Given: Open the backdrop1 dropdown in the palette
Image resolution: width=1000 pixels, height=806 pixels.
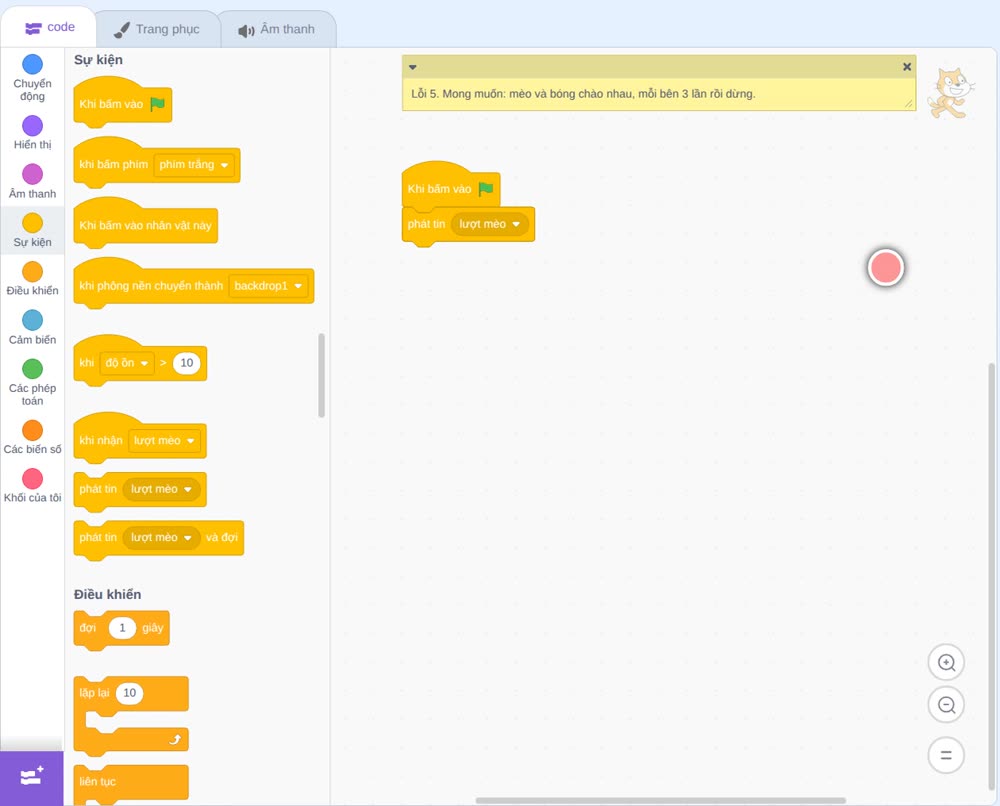Looking at the screenshot, I should click(268, 286).
